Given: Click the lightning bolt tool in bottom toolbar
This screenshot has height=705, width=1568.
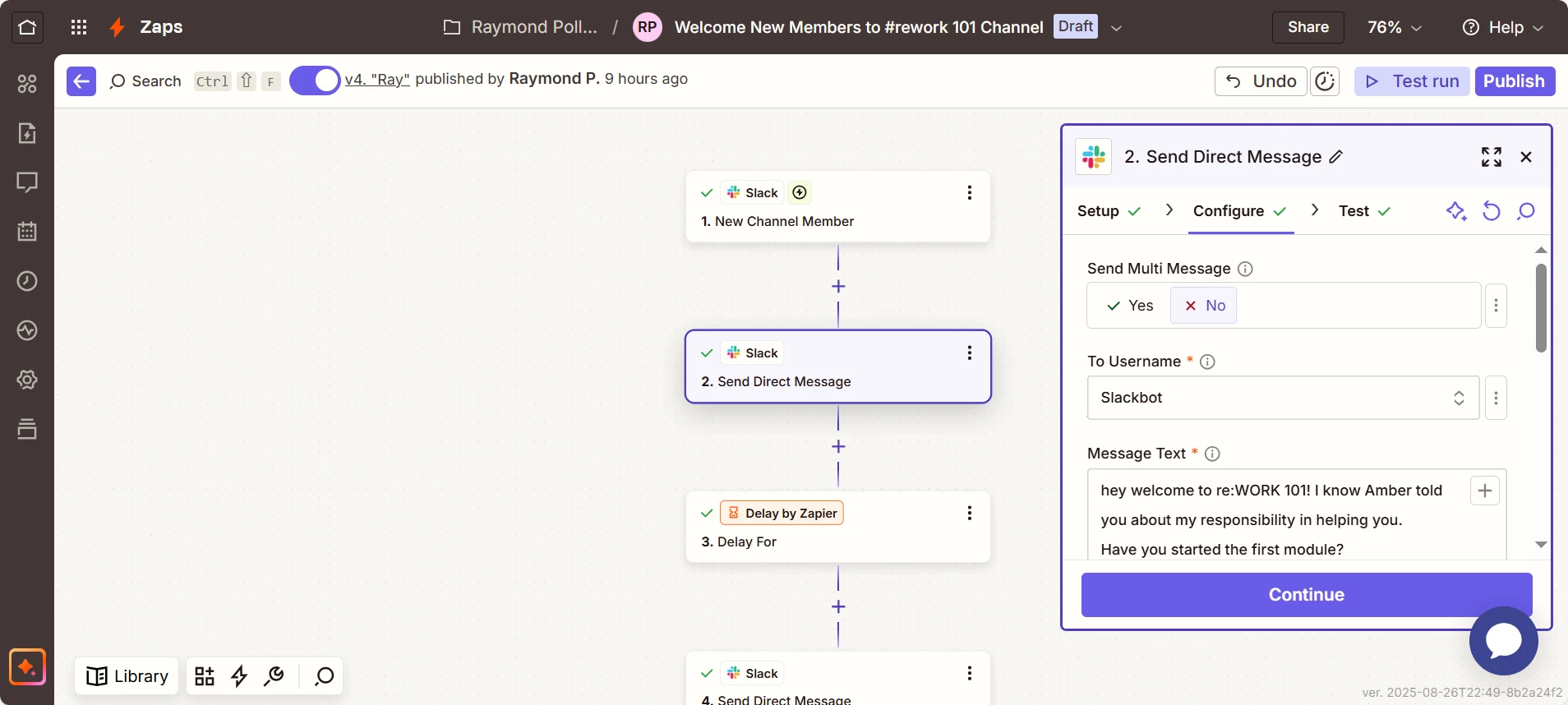Looking at the screenshot, I should pyautogui.click(x=239, y=675).
